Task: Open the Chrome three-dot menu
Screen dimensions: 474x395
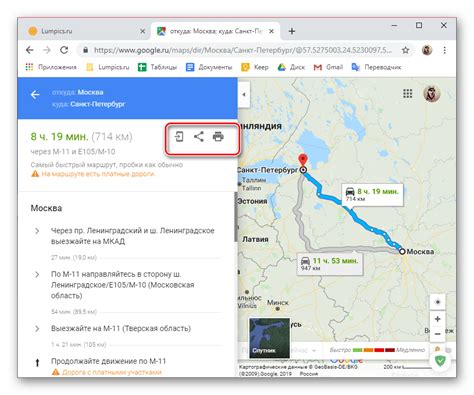Action: click(x=444, y=50)
